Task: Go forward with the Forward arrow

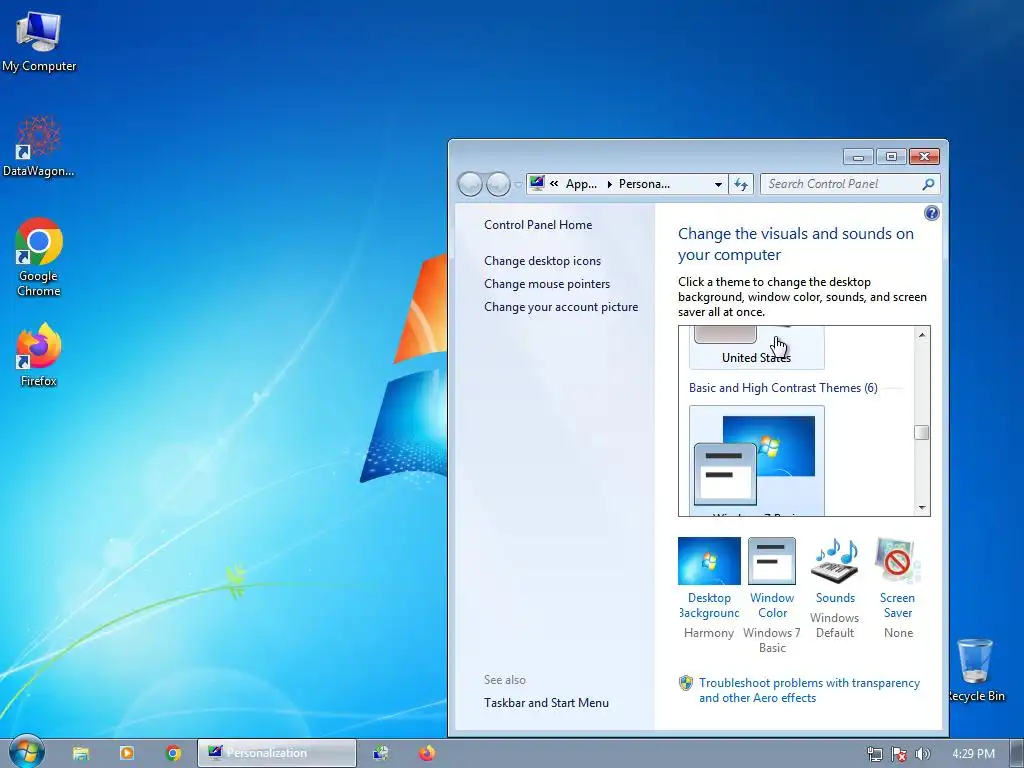Action: click(498, 184)
